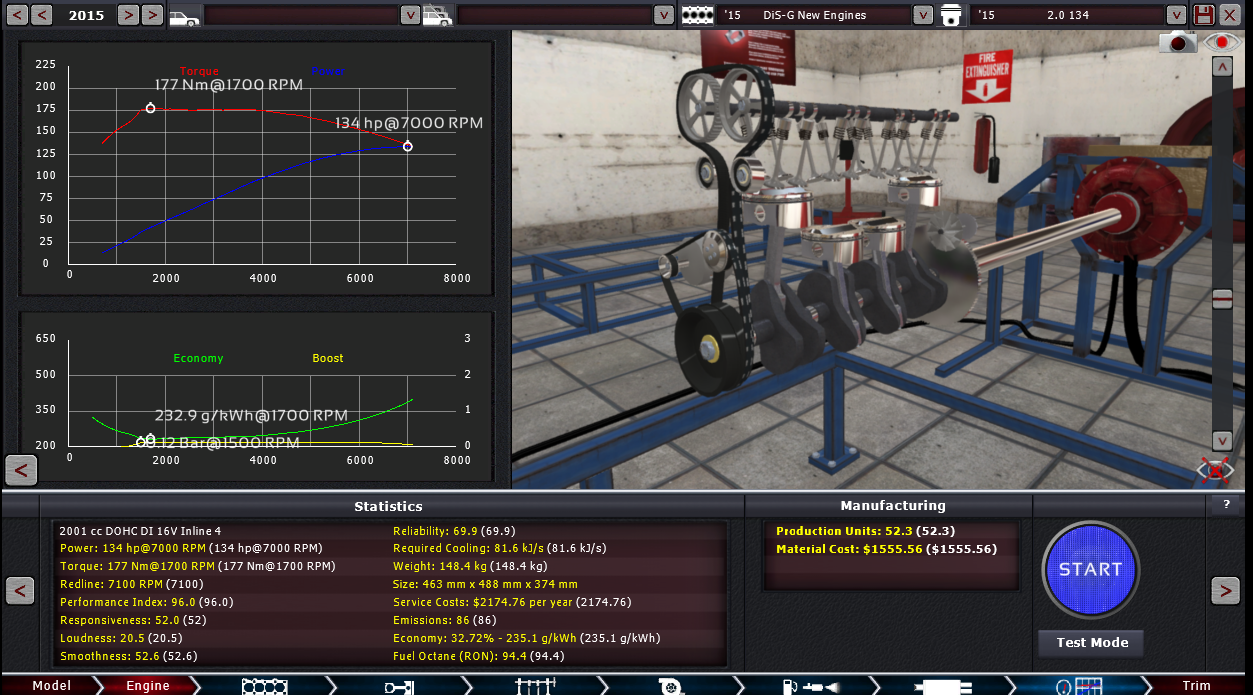
Task: Click the engine family block icon
Action: (697, 16)
